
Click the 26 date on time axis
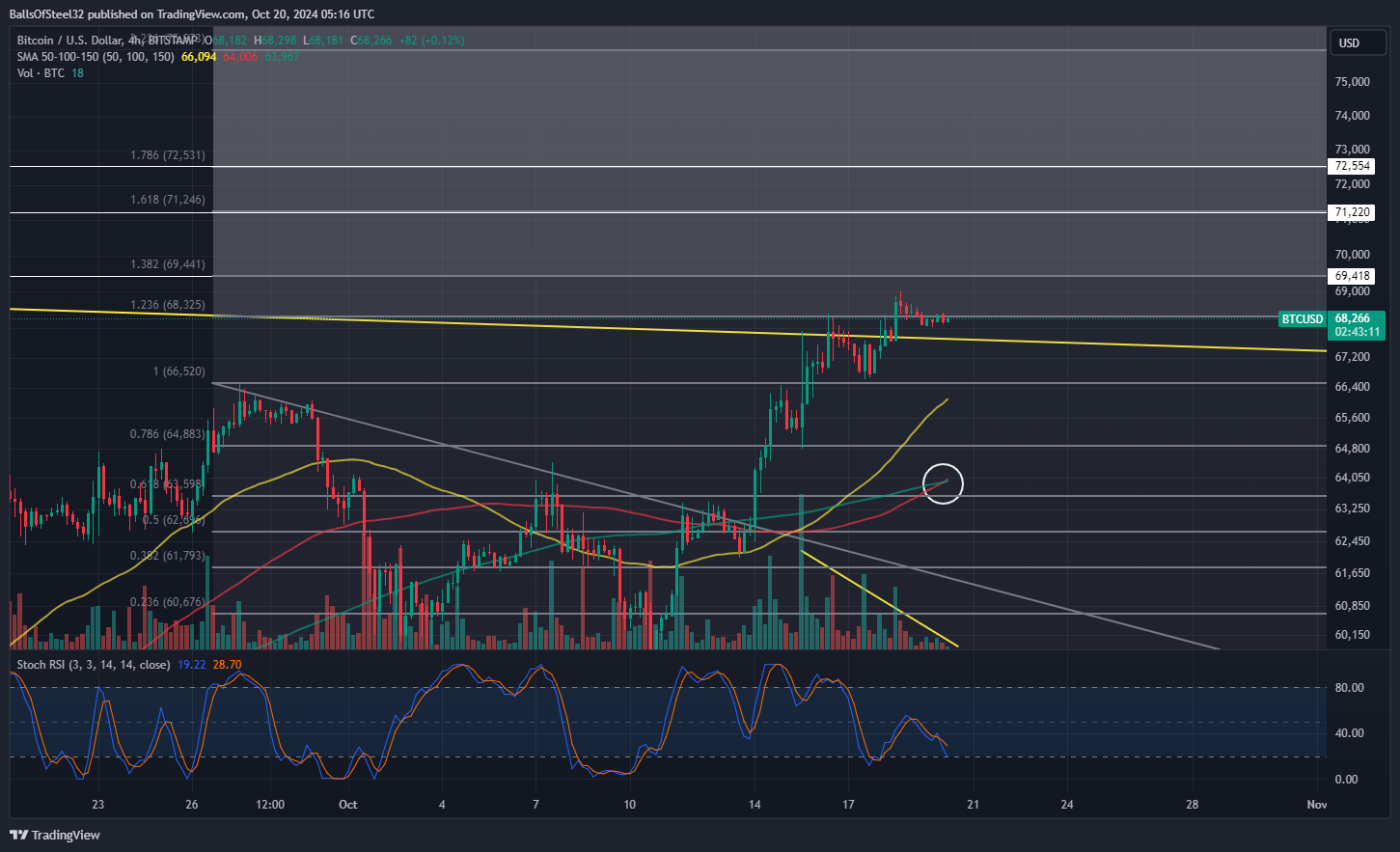click(192, 805)
